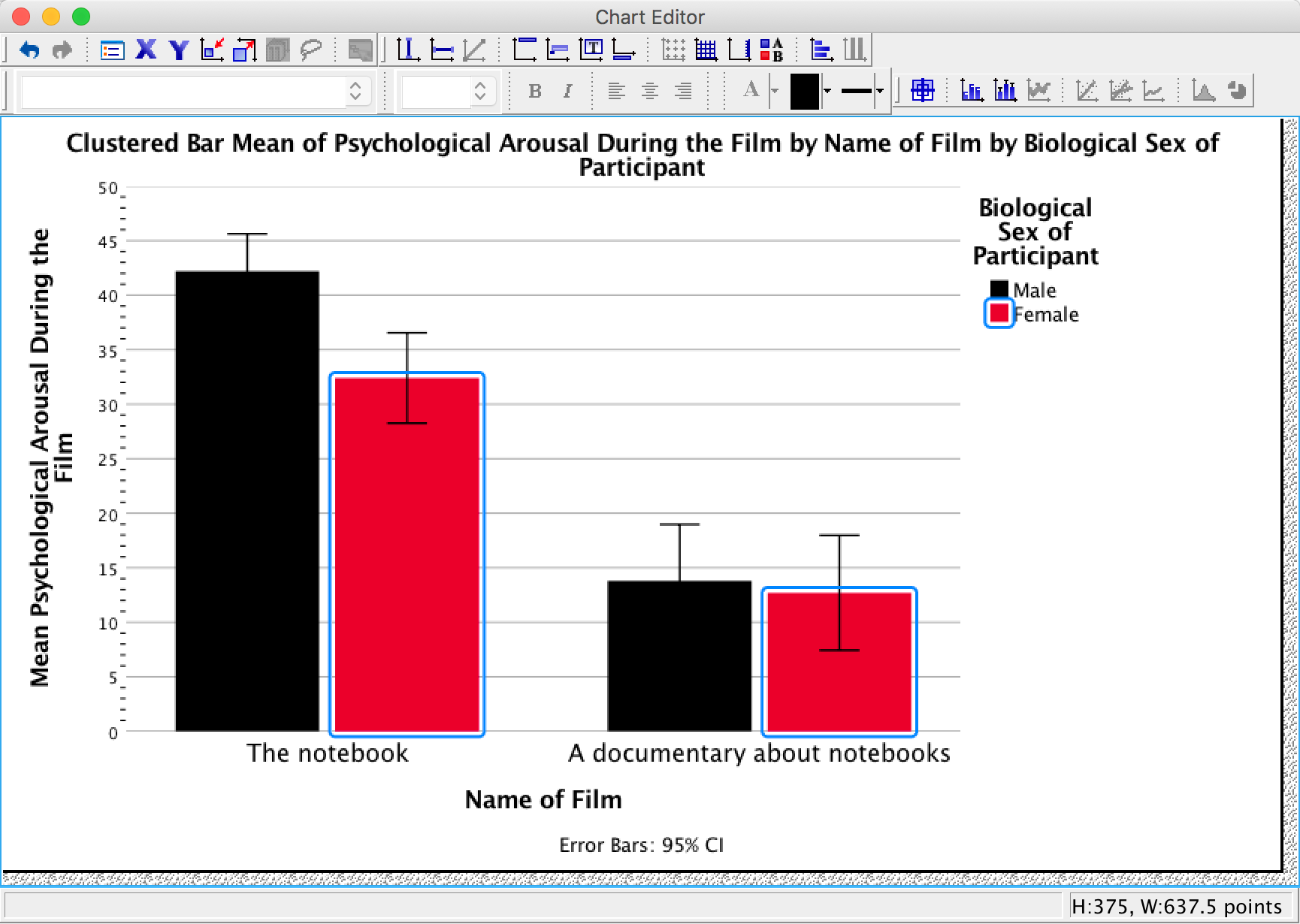The image size is (1300, 924).
Task: Expand the line style dropdown arrow
Action: (x=879, y=91)
